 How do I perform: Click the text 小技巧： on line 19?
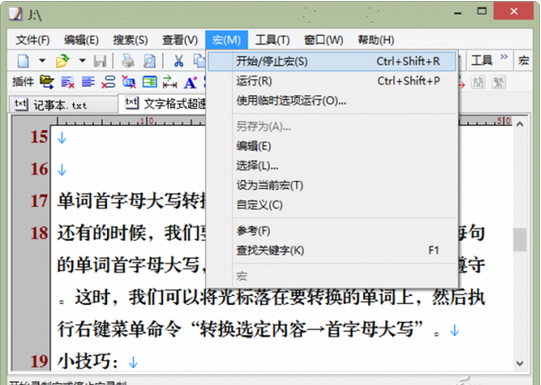89,362
